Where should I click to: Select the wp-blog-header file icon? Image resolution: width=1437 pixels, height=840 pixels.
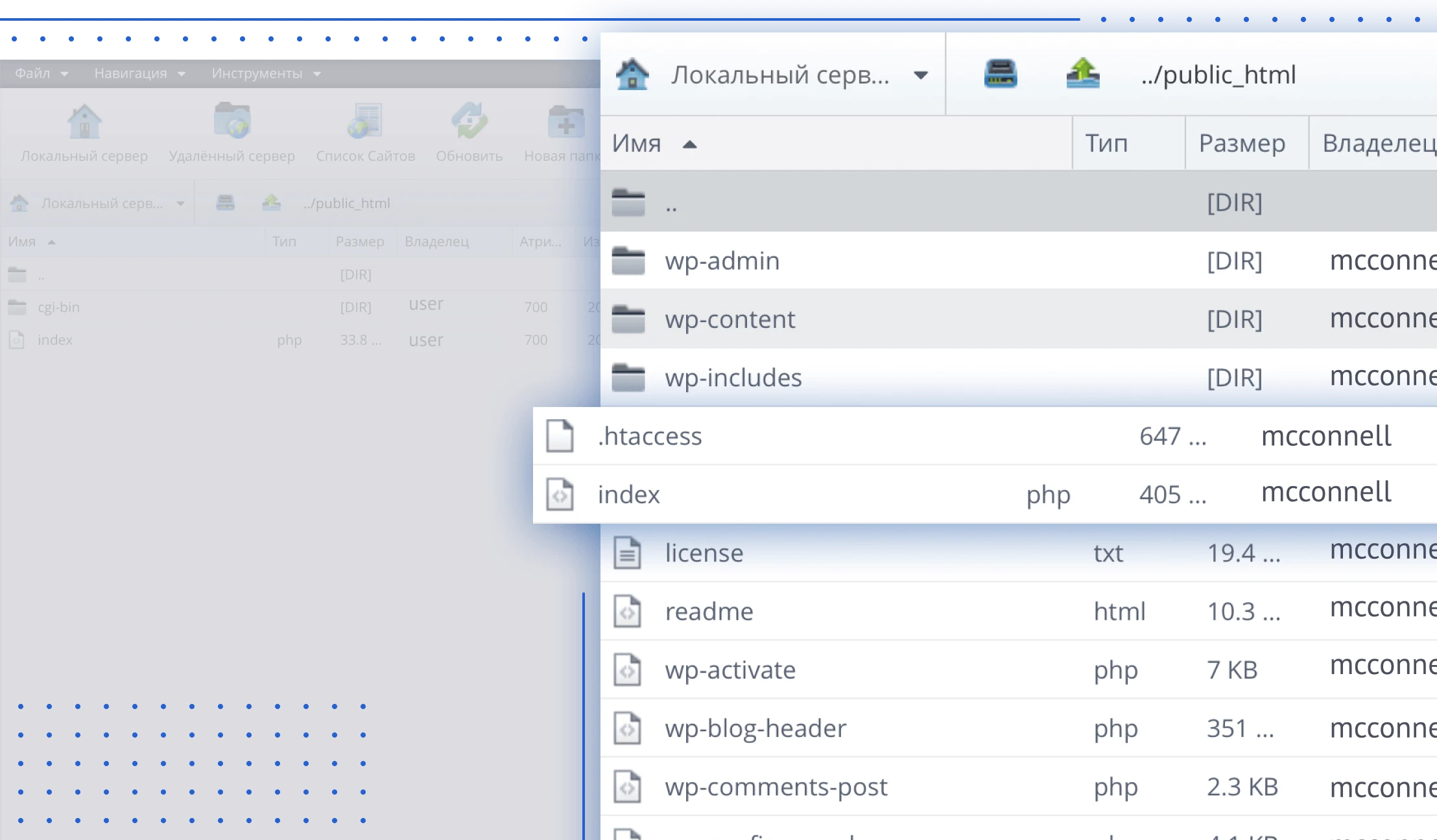point(627,728)
